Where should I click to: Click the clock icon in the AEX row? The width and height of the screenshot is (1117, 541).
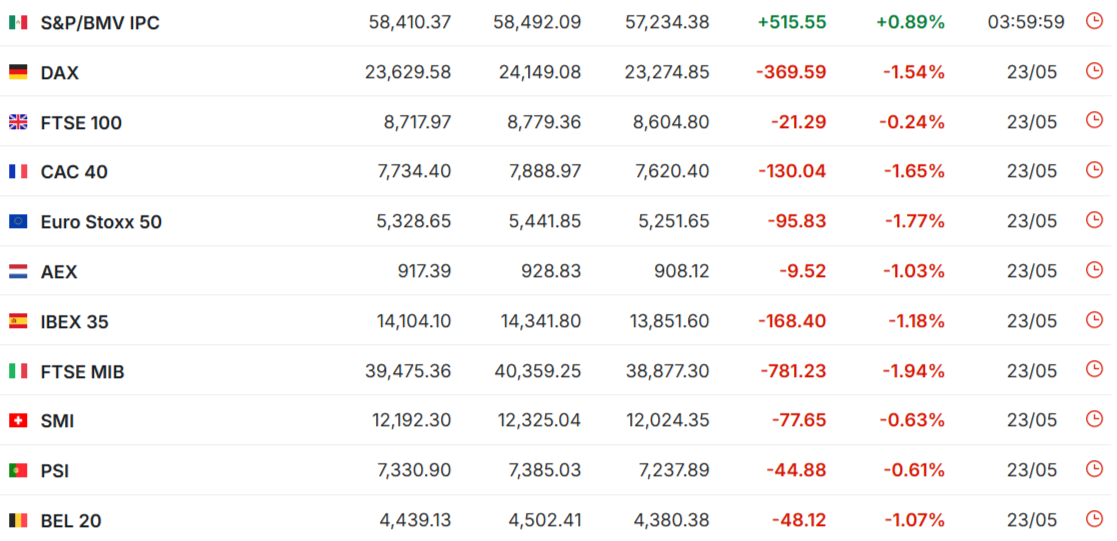pos(1093,269)
